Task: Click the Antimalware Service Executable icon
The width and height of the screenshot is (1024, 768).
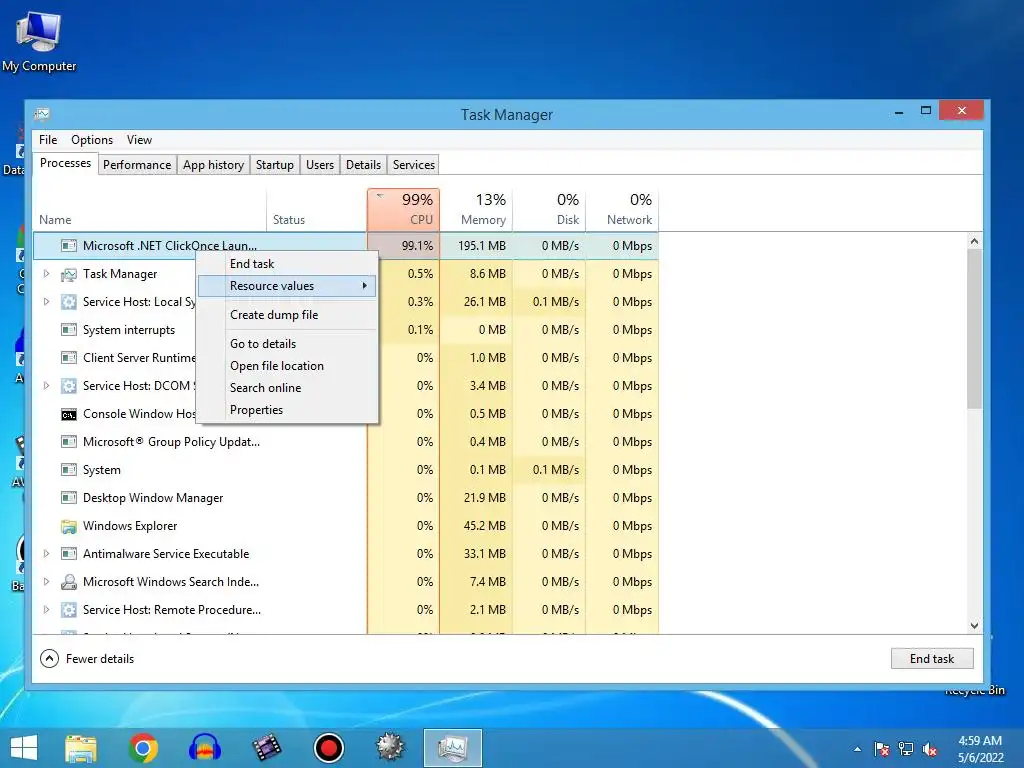Action: 69,554
